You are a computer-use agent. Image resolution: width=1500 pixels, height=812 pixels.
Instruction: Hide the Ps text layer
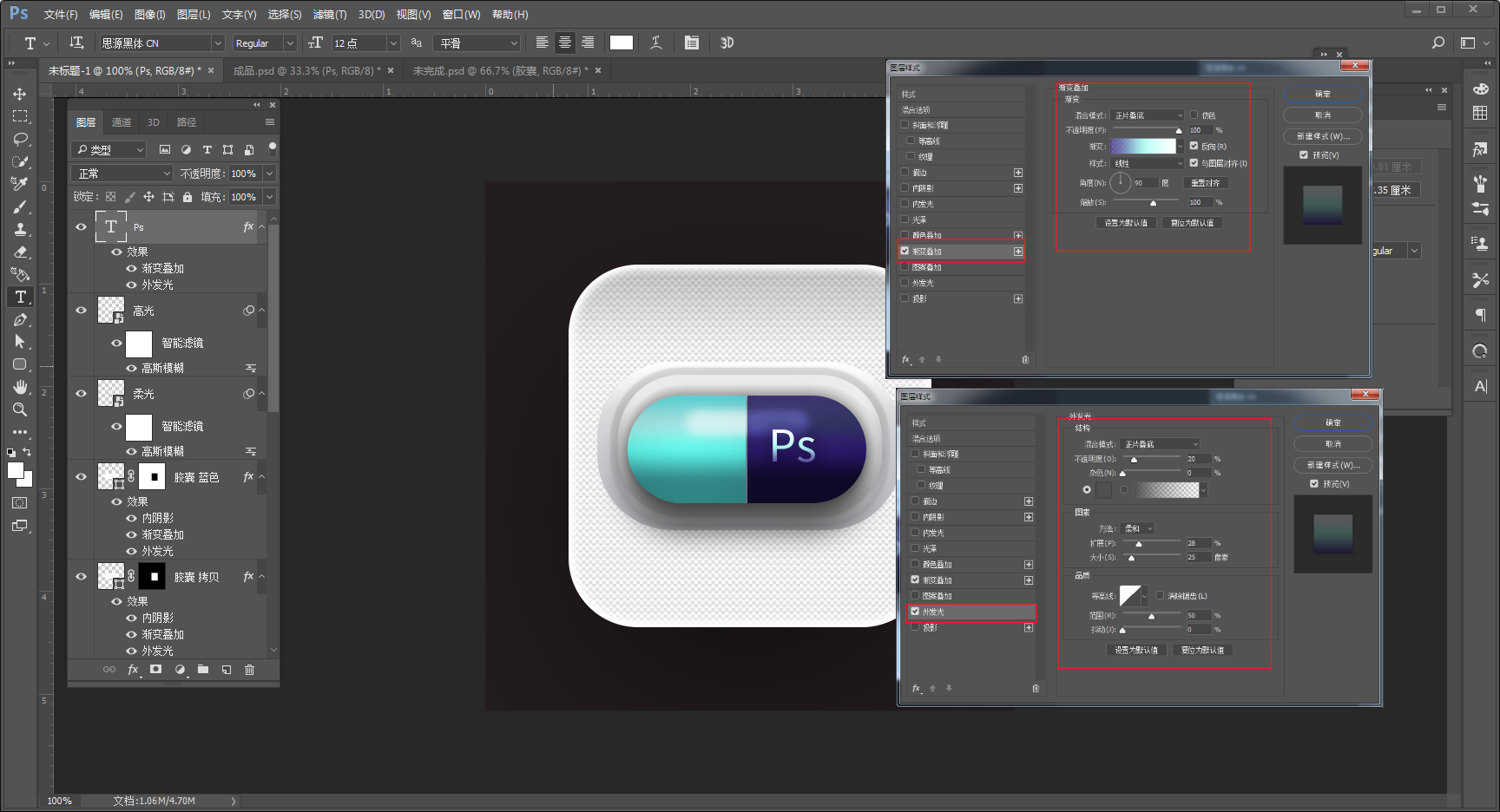pyautogui.click(x=81, y=227)
